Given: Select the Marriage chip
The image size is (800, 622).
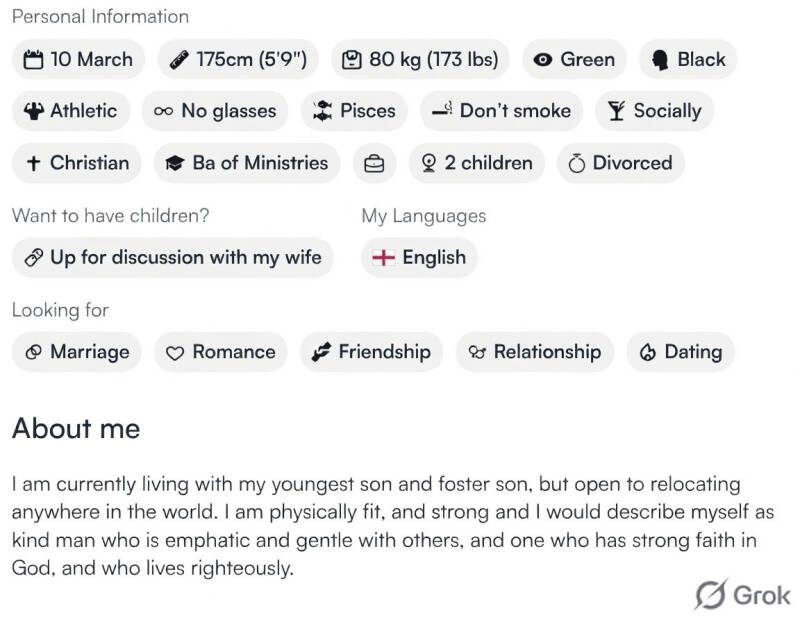Looking at the screenshot, I should click(77, 352).
